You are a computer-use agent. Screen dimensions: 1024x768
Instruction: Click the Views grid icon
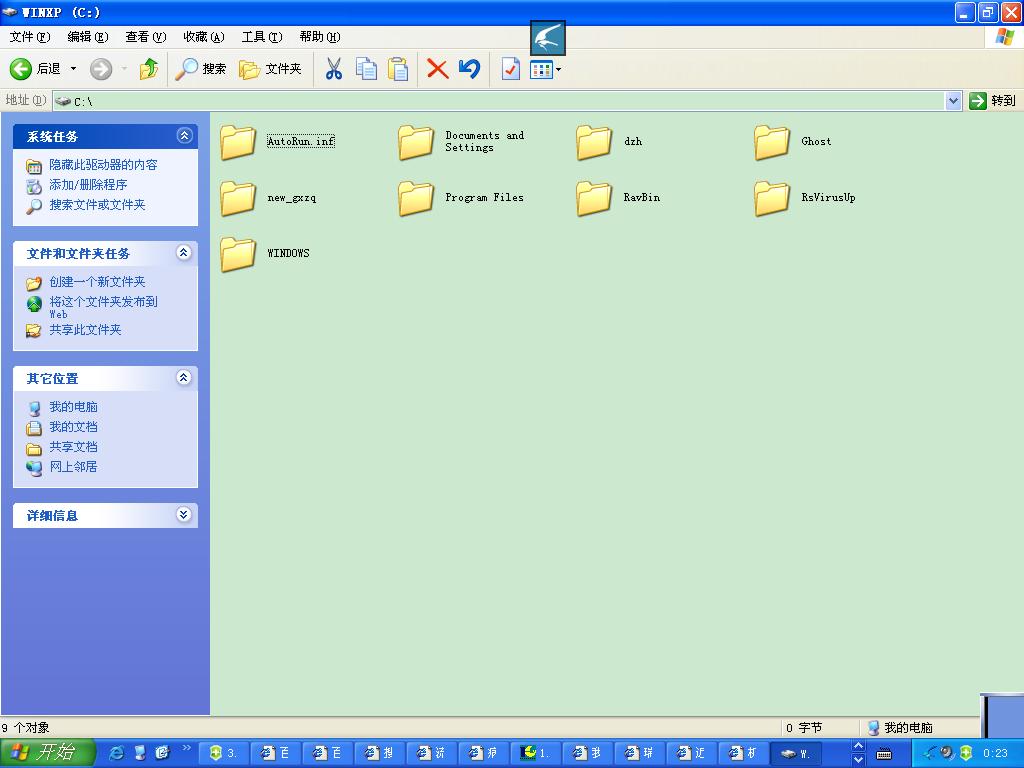tap(541, 69)
